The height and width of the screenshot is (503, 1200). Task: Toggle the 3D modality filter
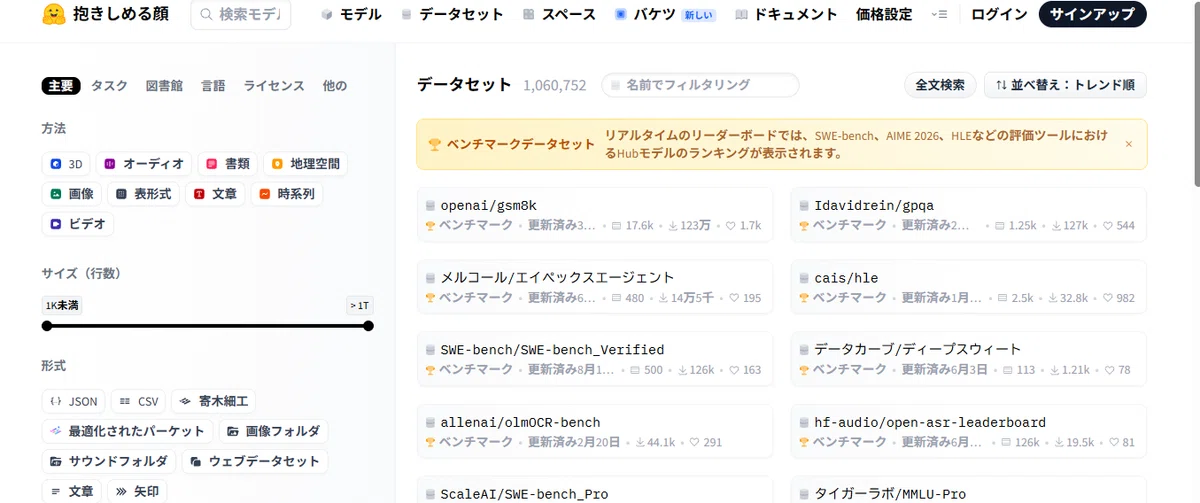(x=67, y=164)
